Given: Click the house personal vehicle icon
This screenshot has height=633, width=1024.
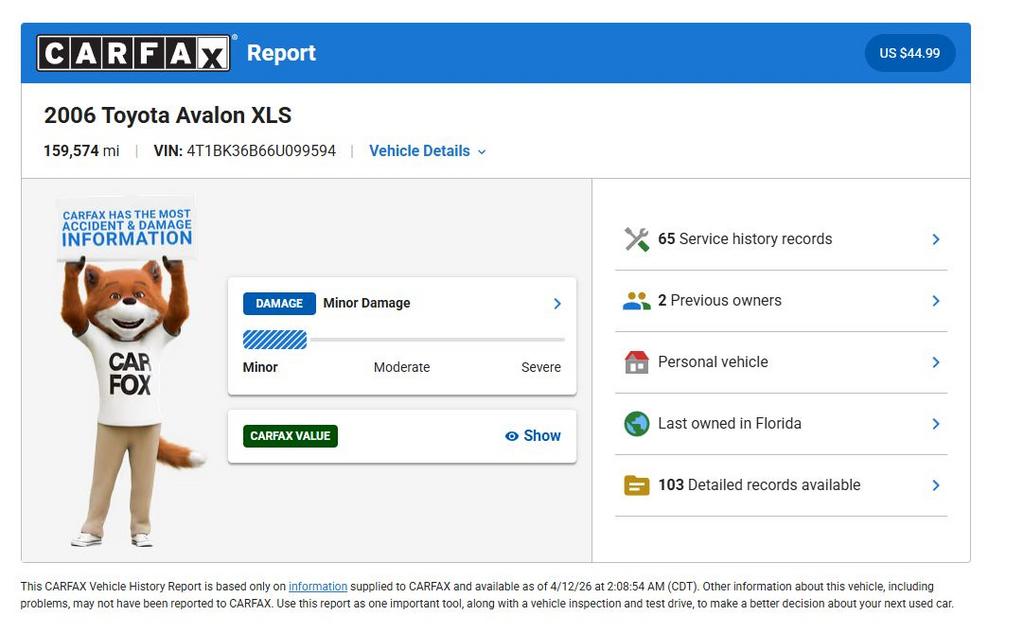Looking at the screenshot, I should [636, 362].
